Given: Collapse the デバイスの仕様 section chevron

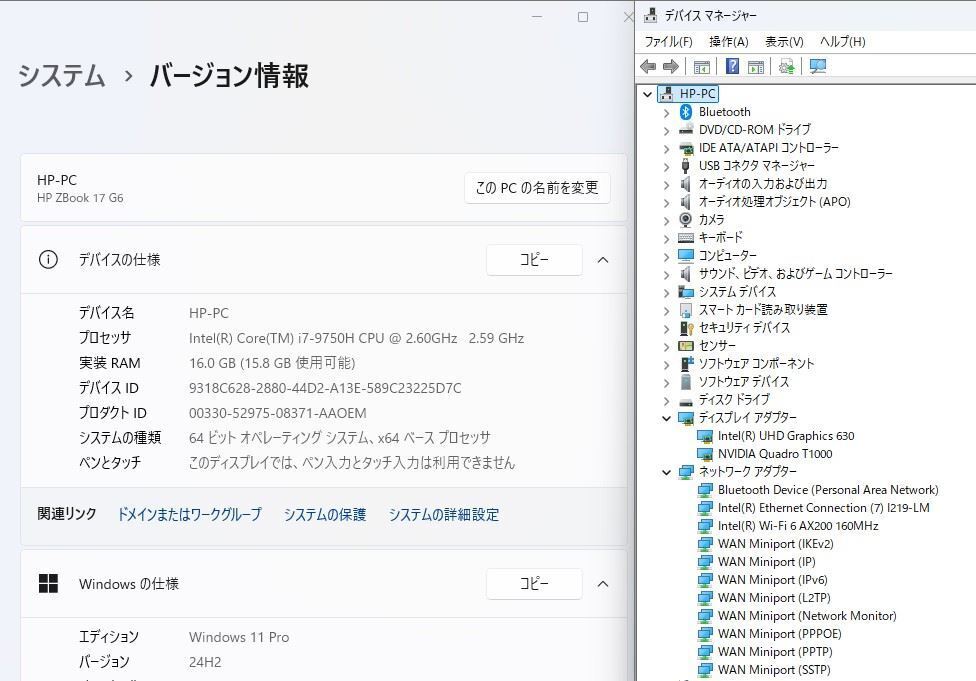Looking at the screenshot, I should point(603,260).
